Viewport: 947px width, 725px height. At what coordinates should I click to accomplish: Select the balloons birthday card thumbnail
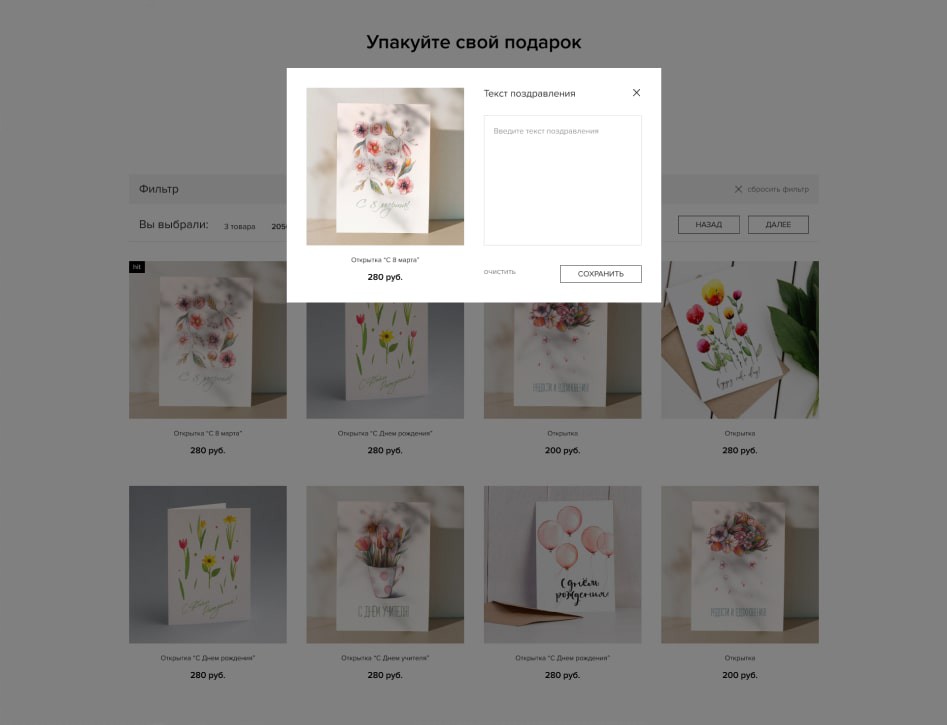(562, 564)
